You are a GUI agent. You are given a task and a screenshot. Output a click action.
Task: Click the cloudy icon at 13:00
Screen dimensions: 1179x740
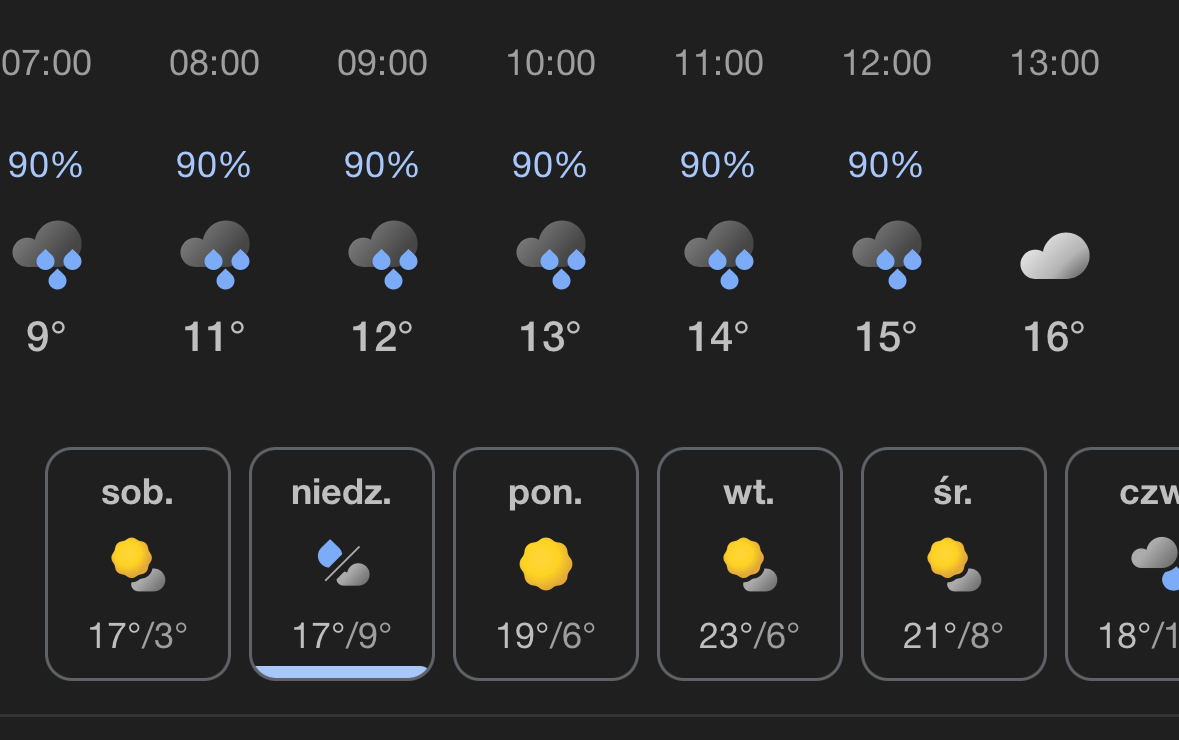coord(1055,256)
